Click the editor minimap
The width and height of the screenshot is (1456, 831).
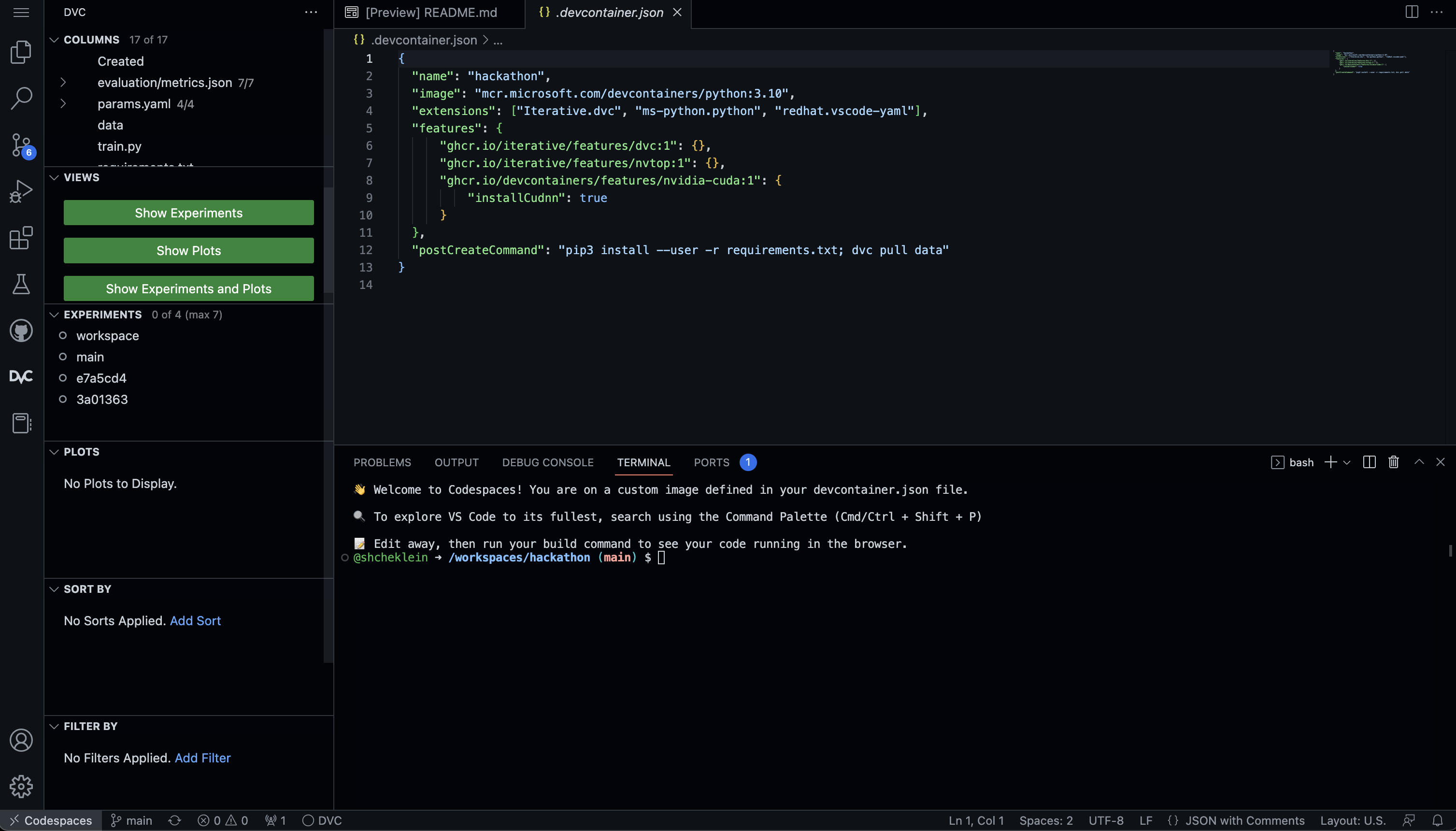1372,63
